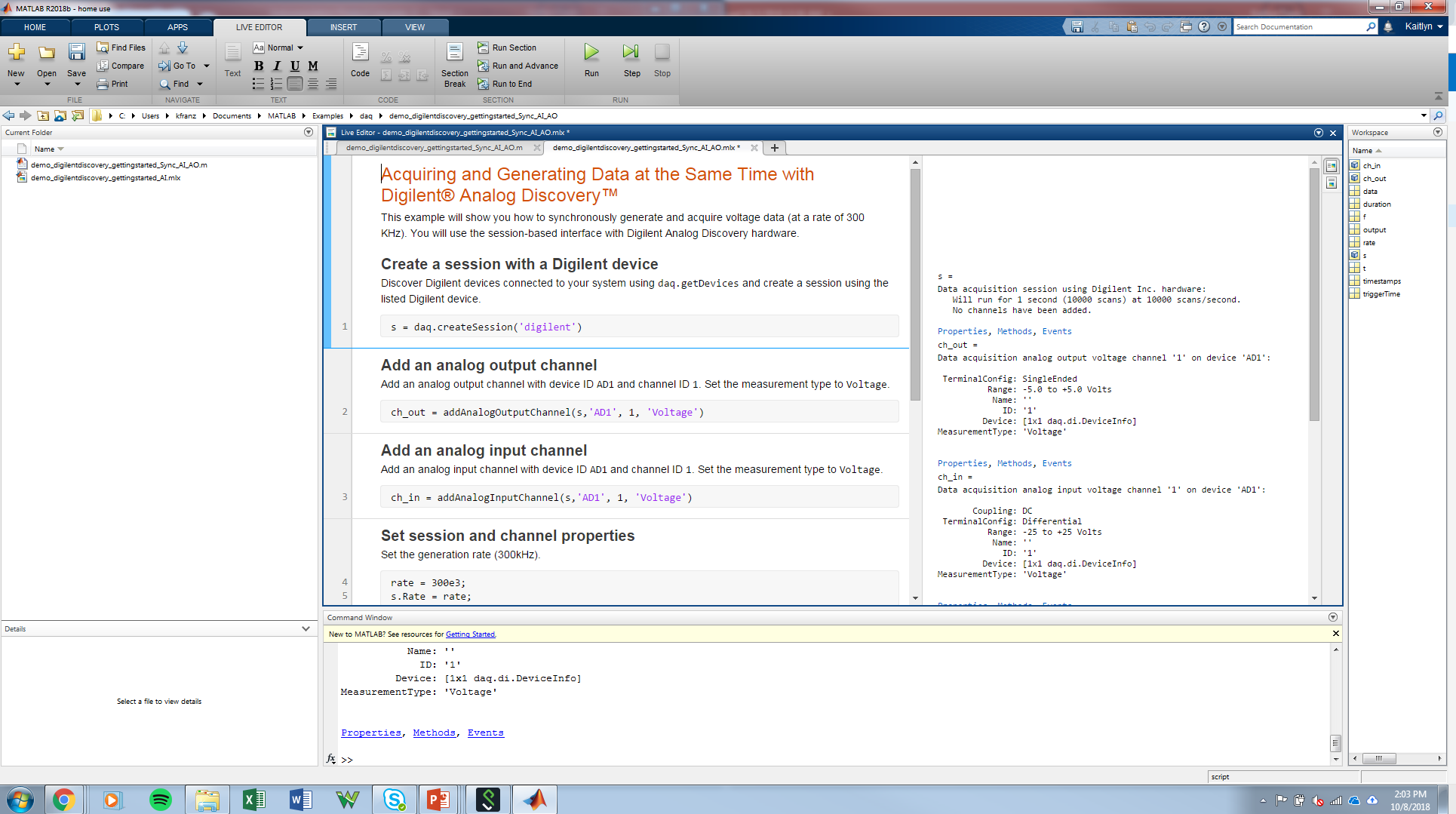Click in the Command Window prompt
1456x814 pixels.
click(x=453, y=759)
